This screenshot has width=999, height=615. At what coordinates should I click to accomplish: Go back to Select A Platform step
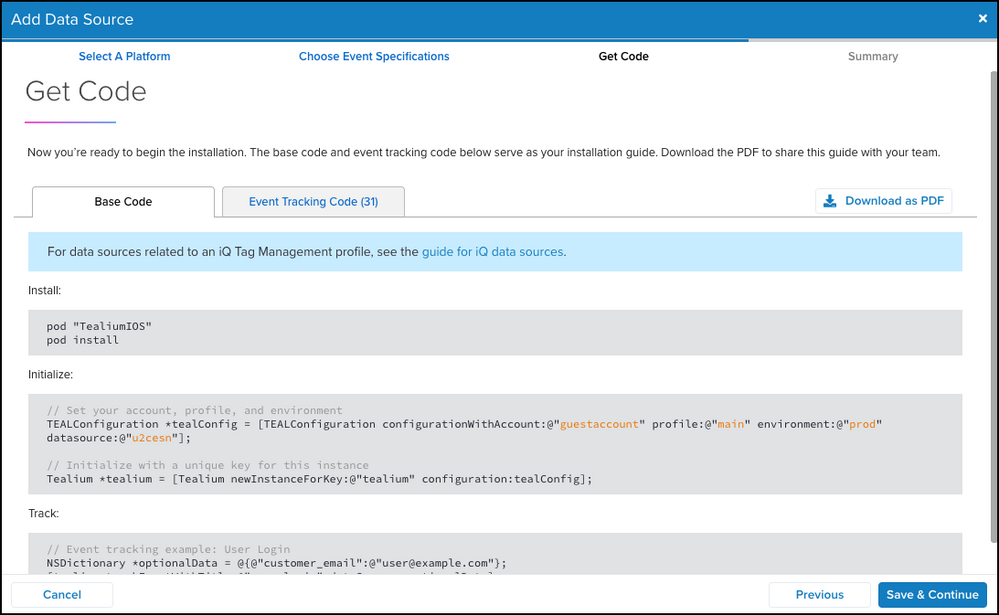[124, 57]
